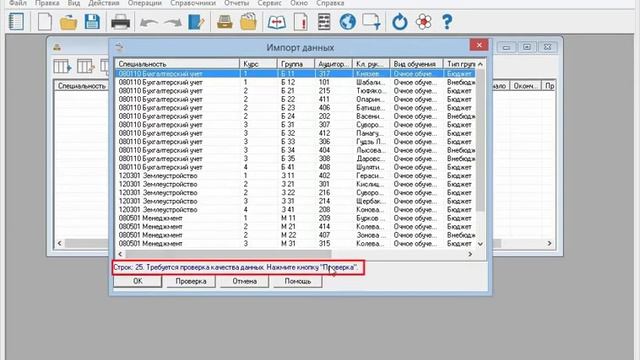Click background window's title bar icon
The image size is (640, 360).
point(57,47)
